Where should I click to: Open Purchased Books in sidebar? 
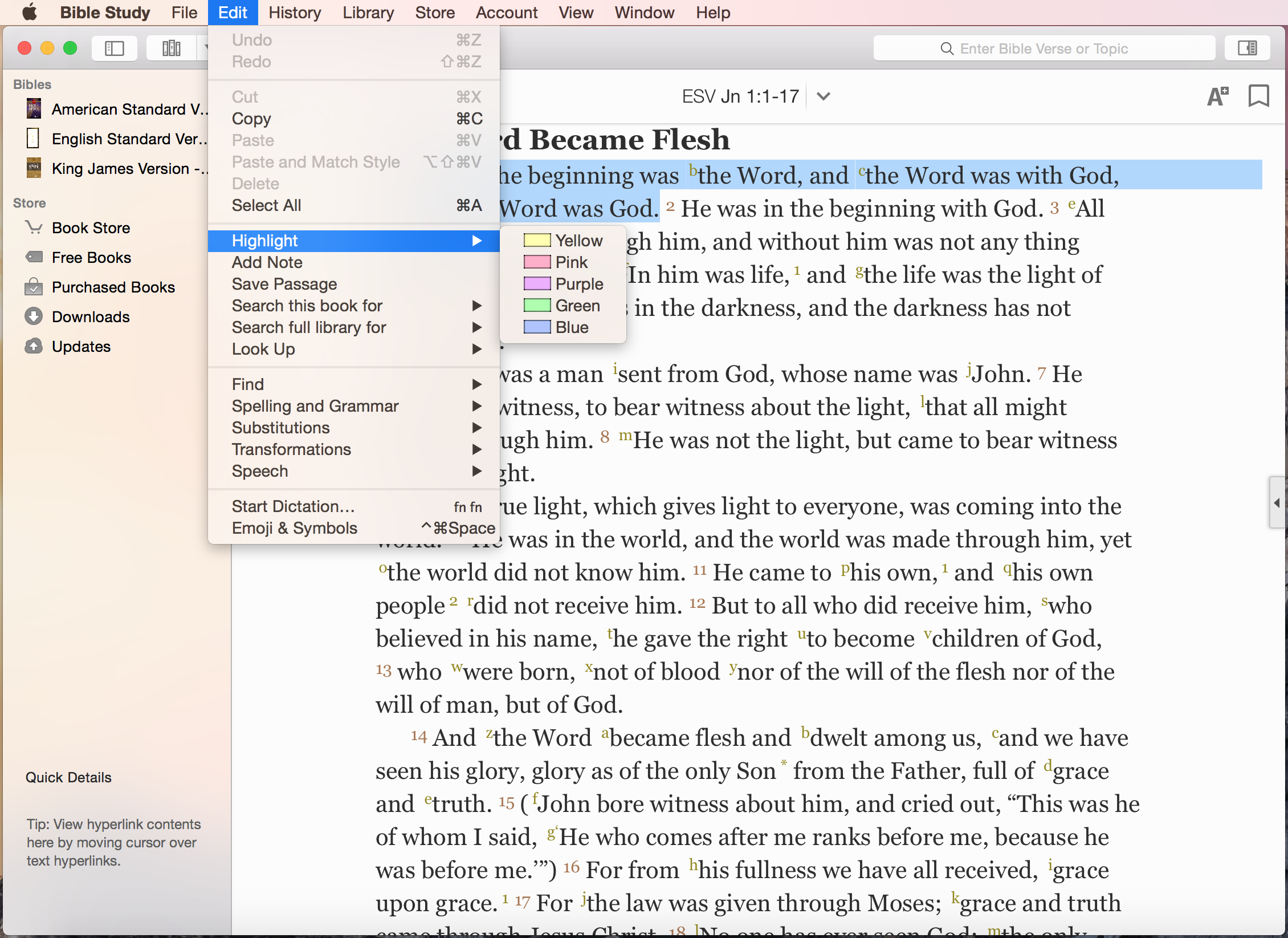[113, 287]
